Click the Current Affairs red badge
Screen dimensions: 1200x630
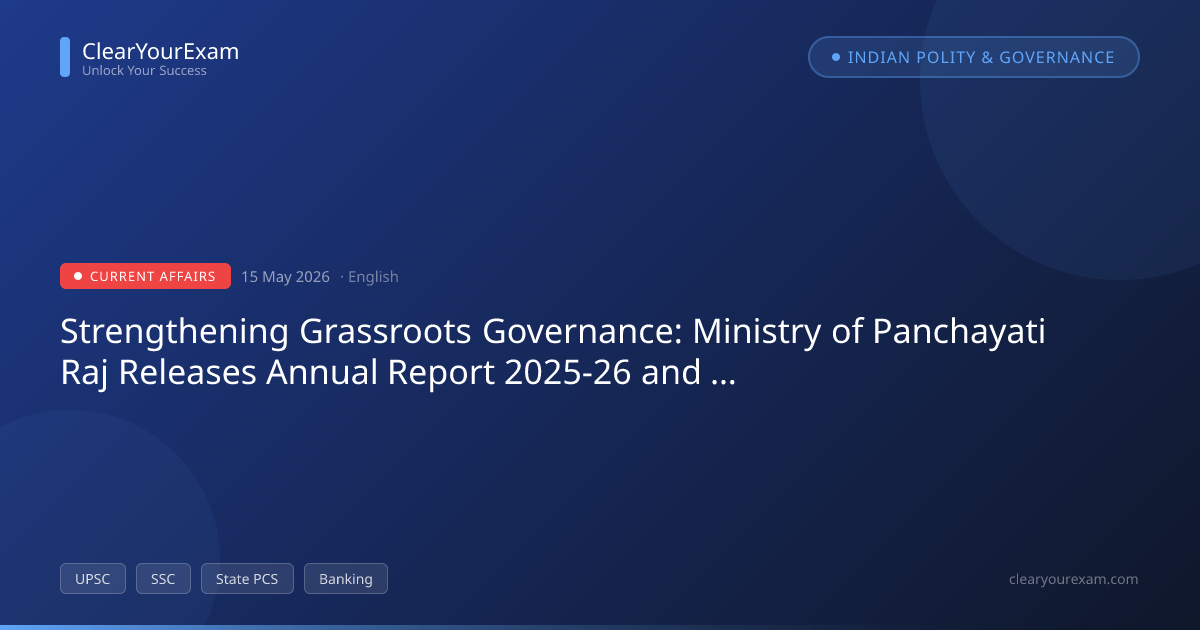pyautogui.click(x=145, y=276)
